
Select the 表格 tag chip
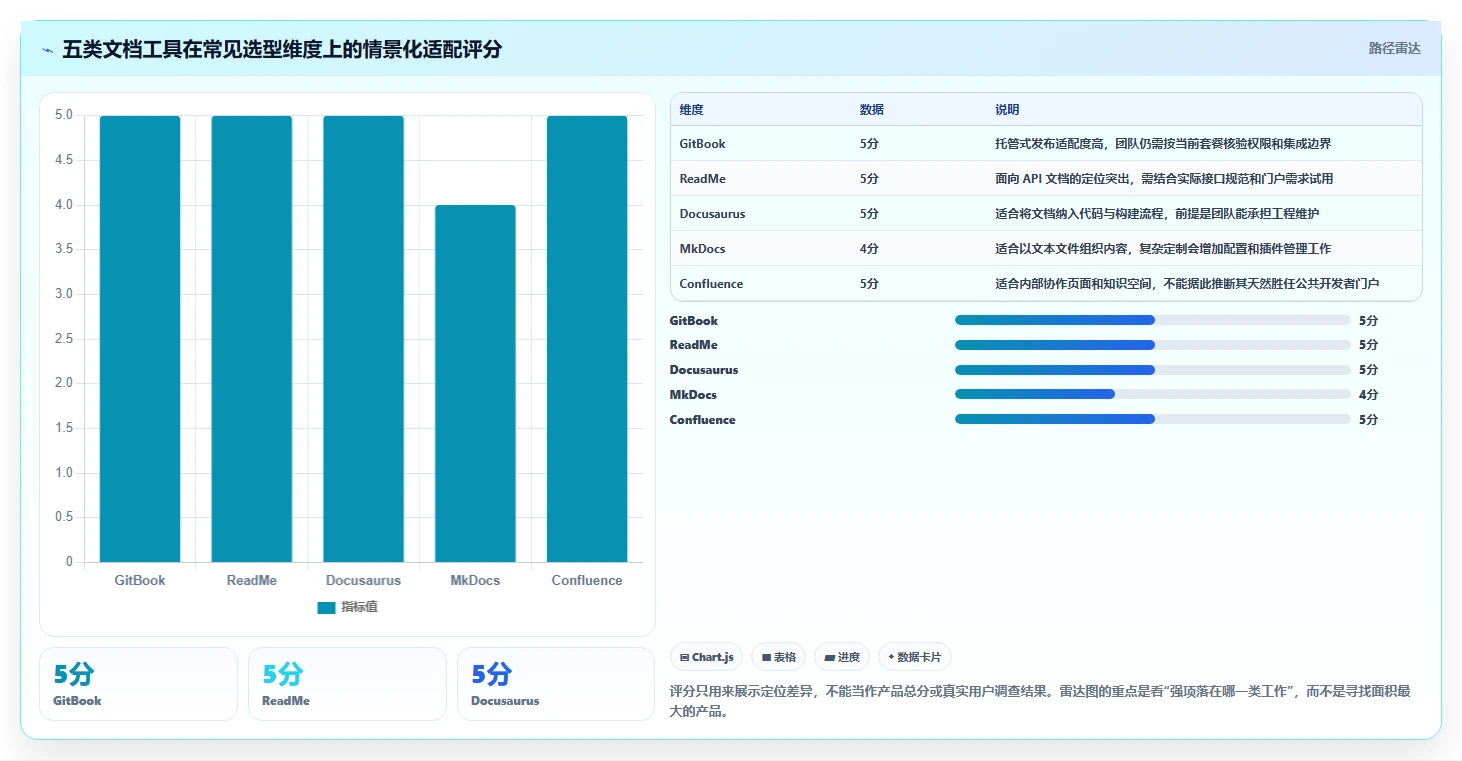[778, 657]
